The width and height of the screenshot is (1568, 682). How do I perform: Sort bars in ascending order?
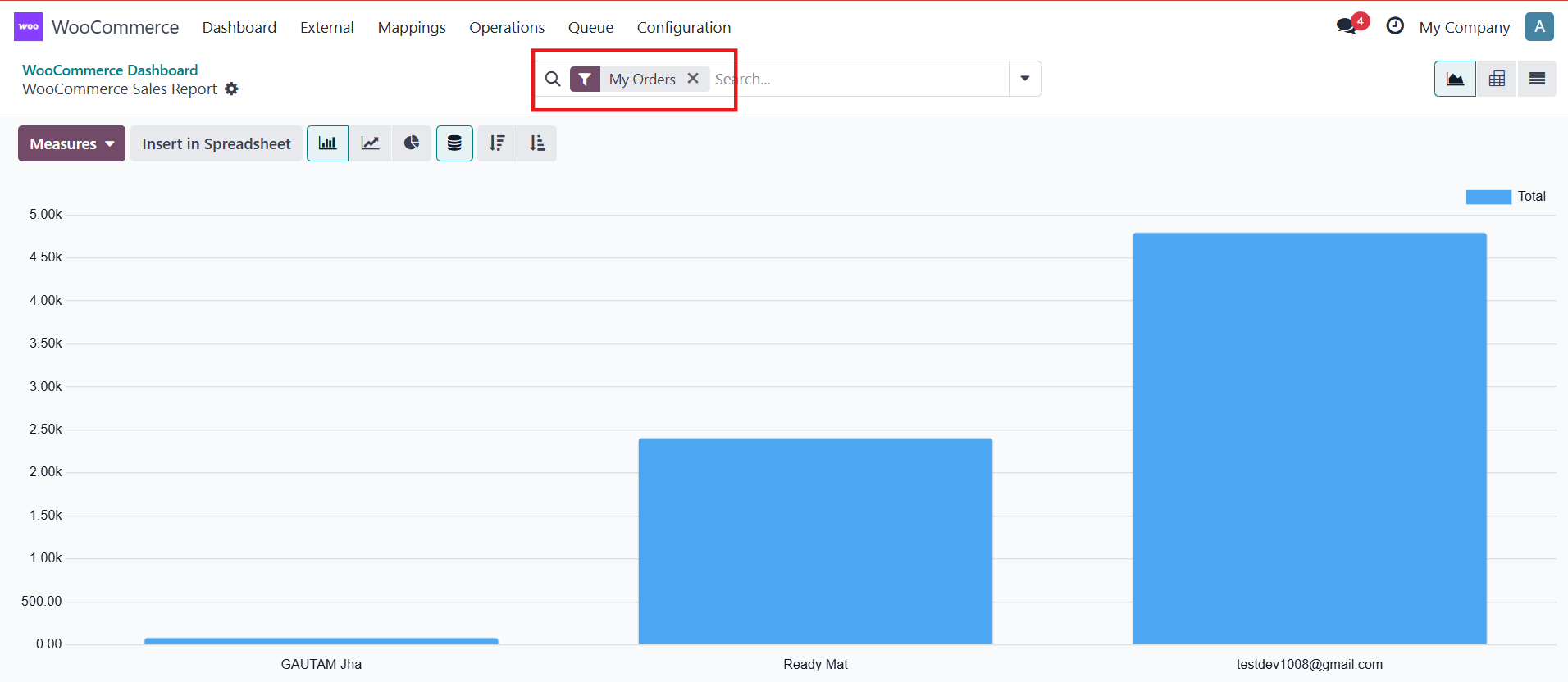(x=537, y=143)
